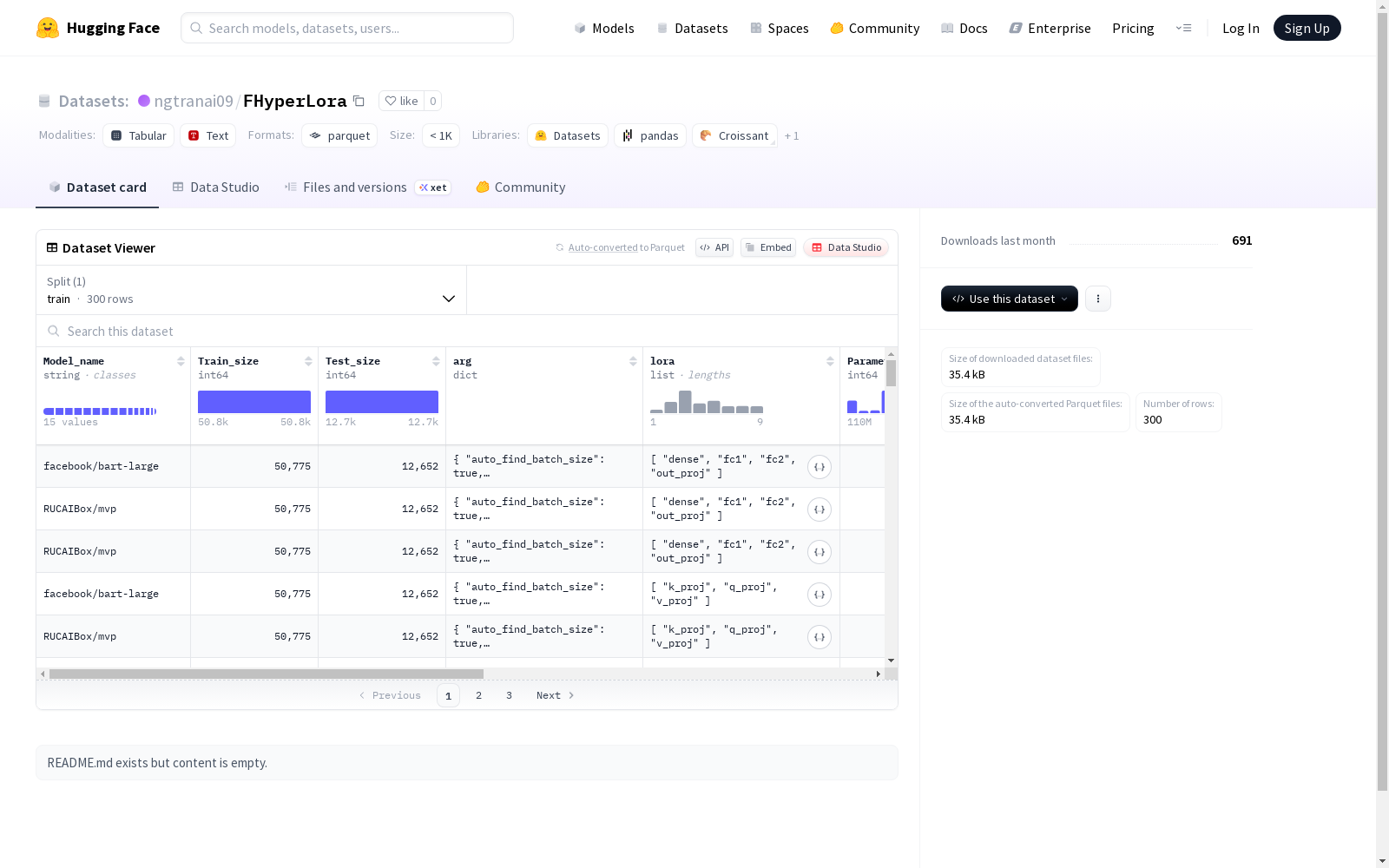The image size is (1389, 868).
Task: Copy dataset name with the copy icon
Action: pos(359,101)
